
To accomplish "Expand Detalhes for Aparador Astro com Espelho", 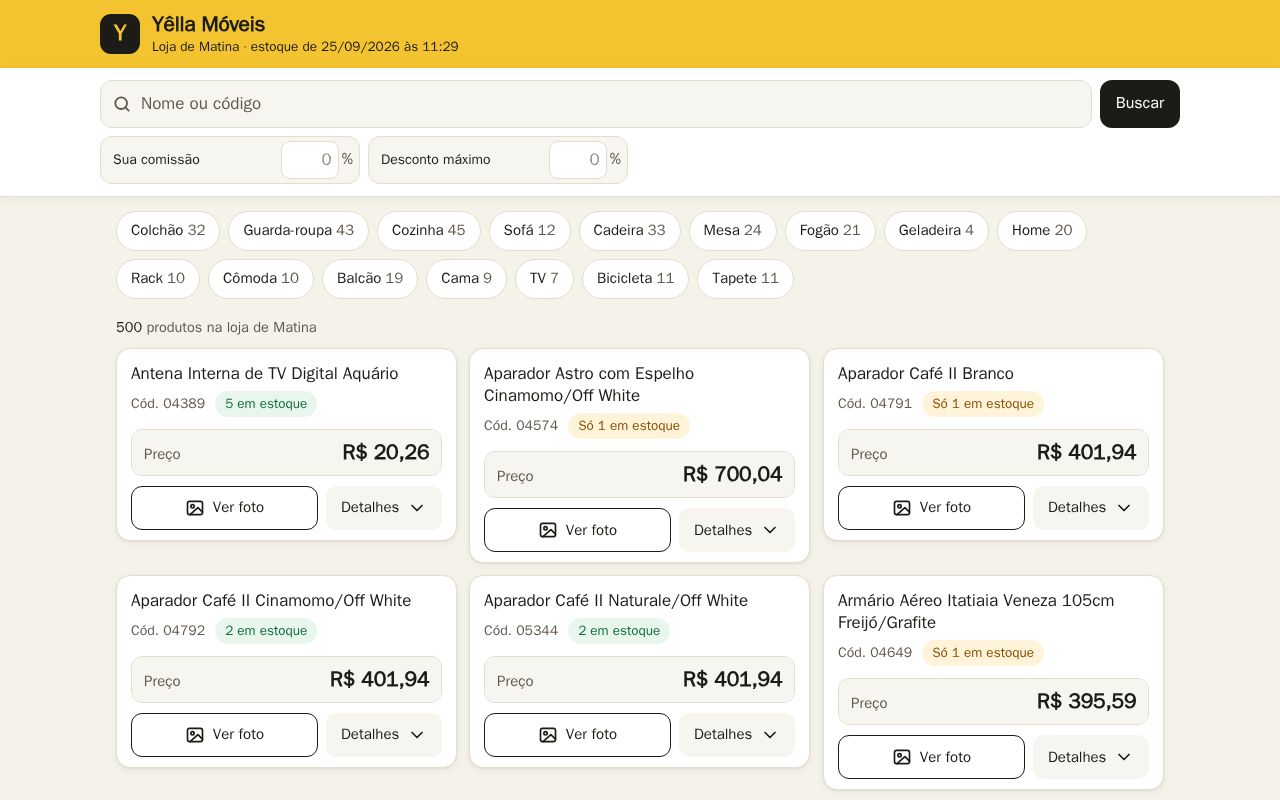I will coord(737,530).
